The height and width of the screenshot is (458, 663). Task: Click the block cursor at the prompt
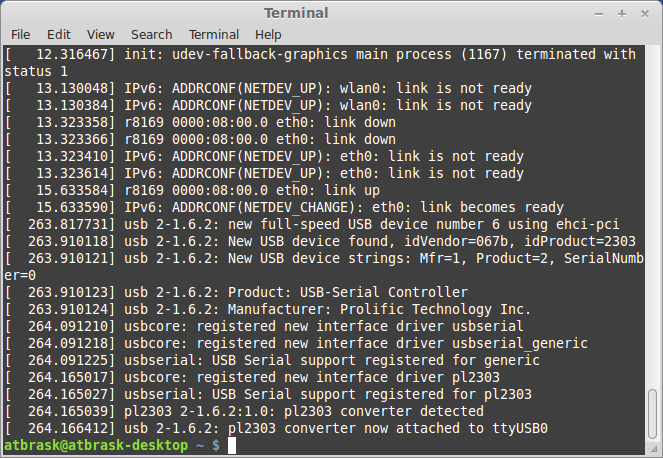click(x=232, y=445)
